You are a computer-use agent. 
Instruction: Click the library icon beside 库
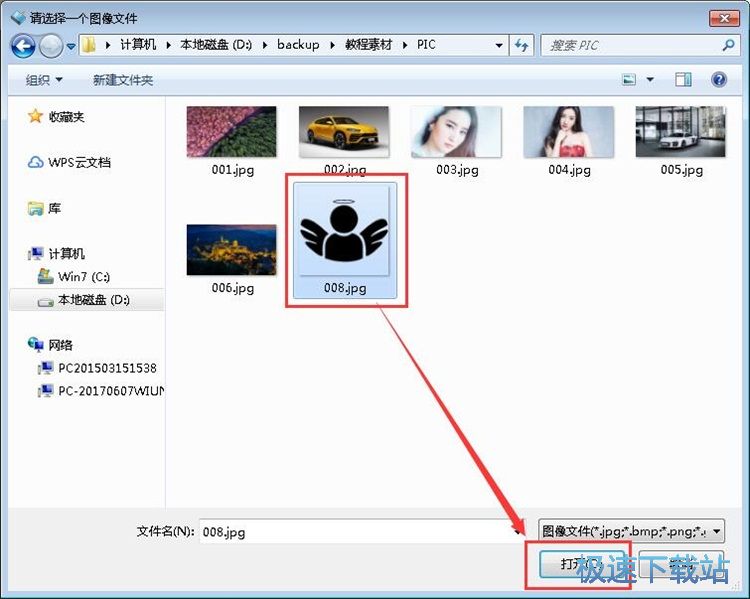(35, 208)
